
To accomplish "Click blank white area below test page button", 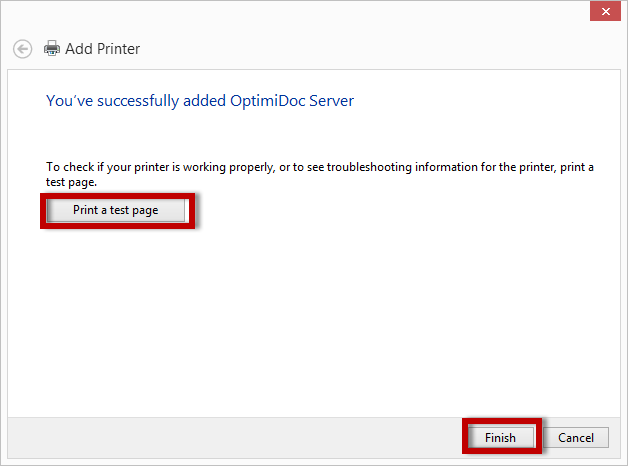I will coord(300,310).
